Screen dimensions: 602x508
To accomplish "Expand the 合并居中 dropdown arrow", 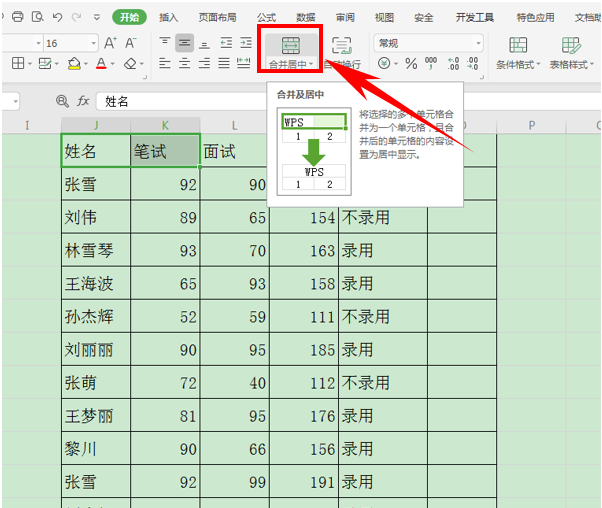I will 311,64.
